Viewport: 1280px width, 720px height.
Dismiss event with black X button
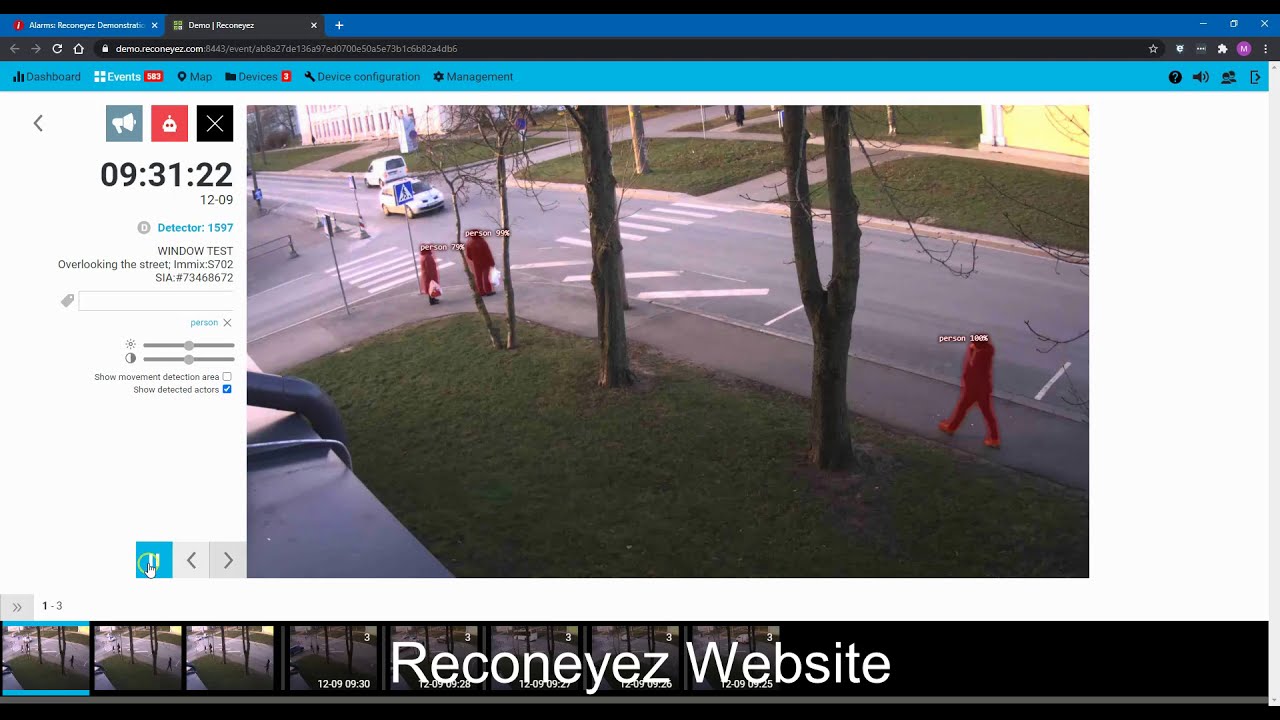tap(215, 123)
